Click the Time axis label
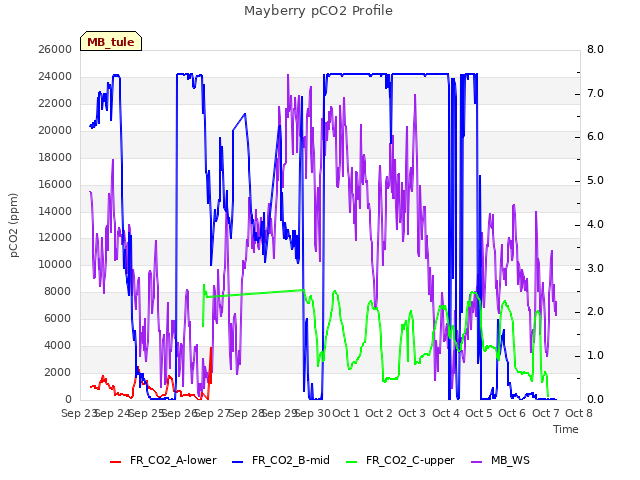 coord(566,429)
